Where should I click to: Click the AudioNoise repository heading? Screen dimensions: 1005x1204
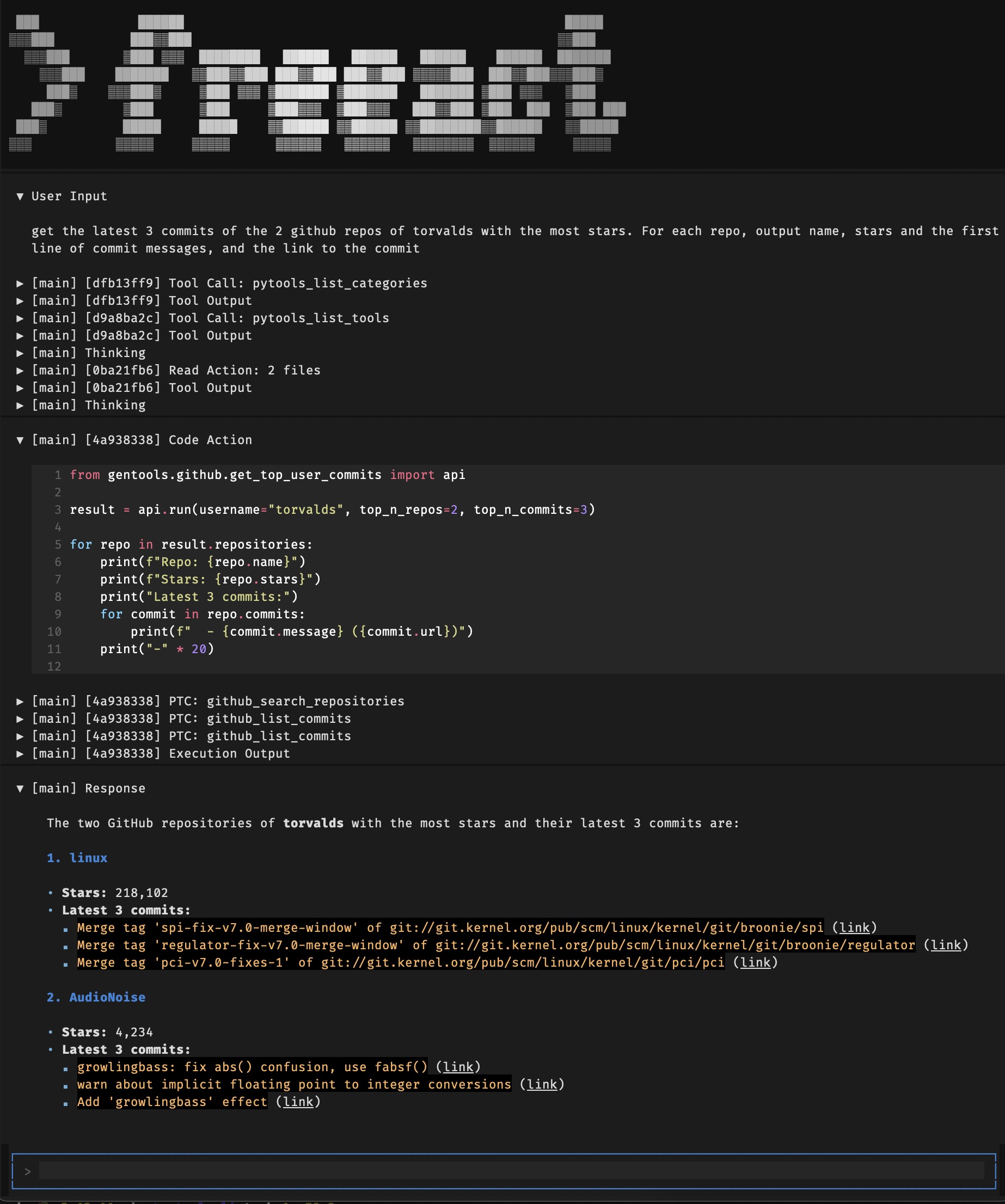coord(107,997)
